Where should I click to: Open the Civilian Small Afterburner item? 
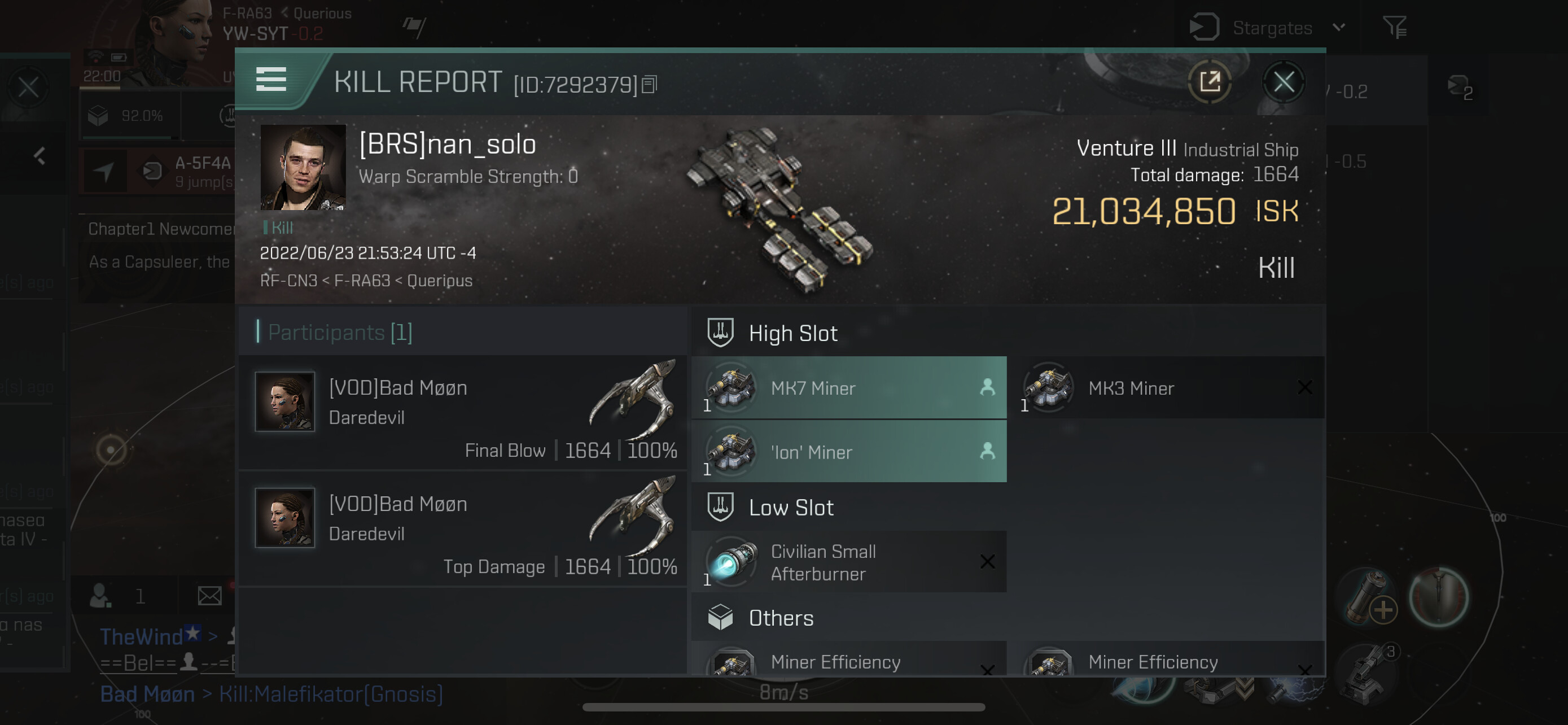coord(848,561)
